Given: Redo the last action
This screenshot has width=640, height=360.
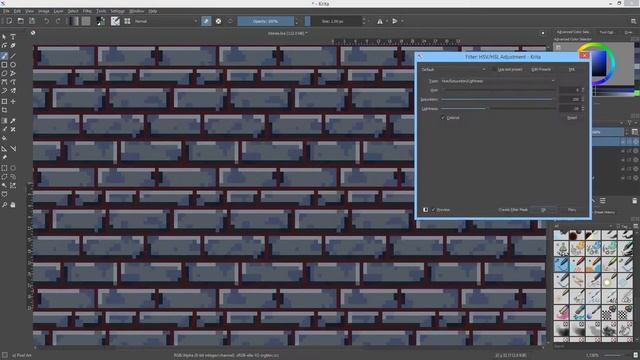Looking at the screenshot, I should coord(58,21).
